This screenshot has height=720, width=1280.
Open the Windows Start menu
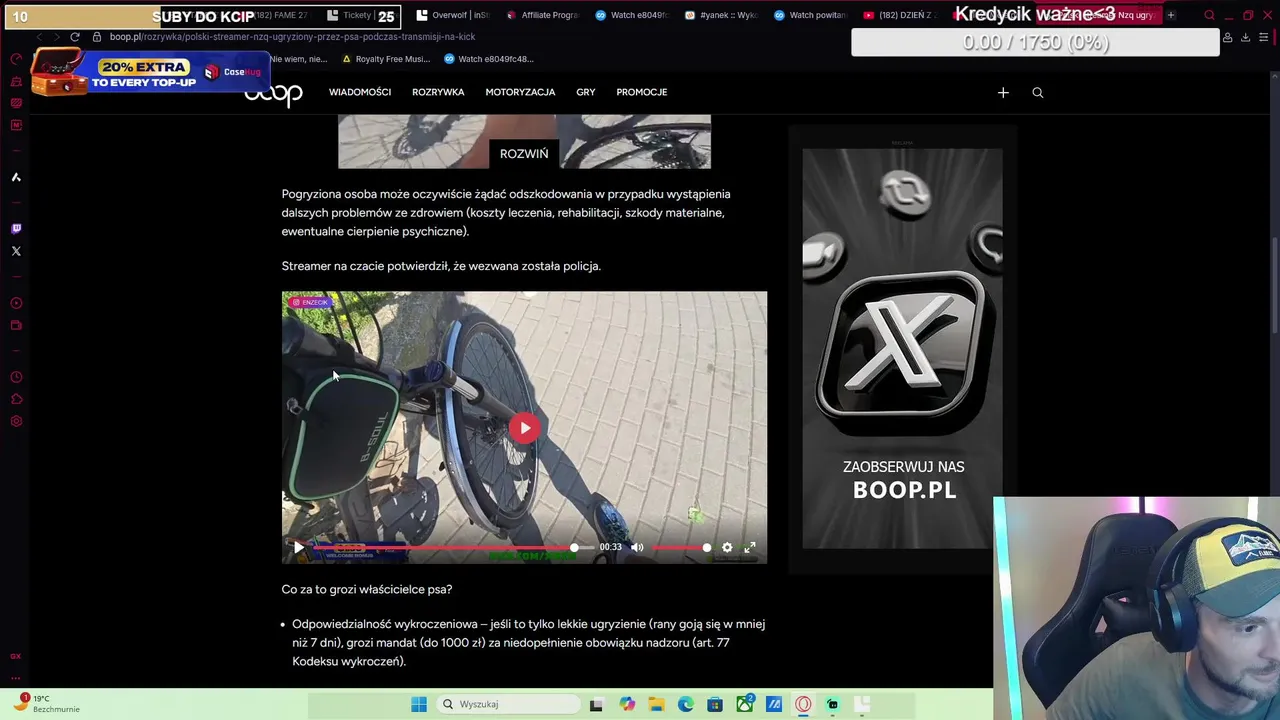[419, 704]
